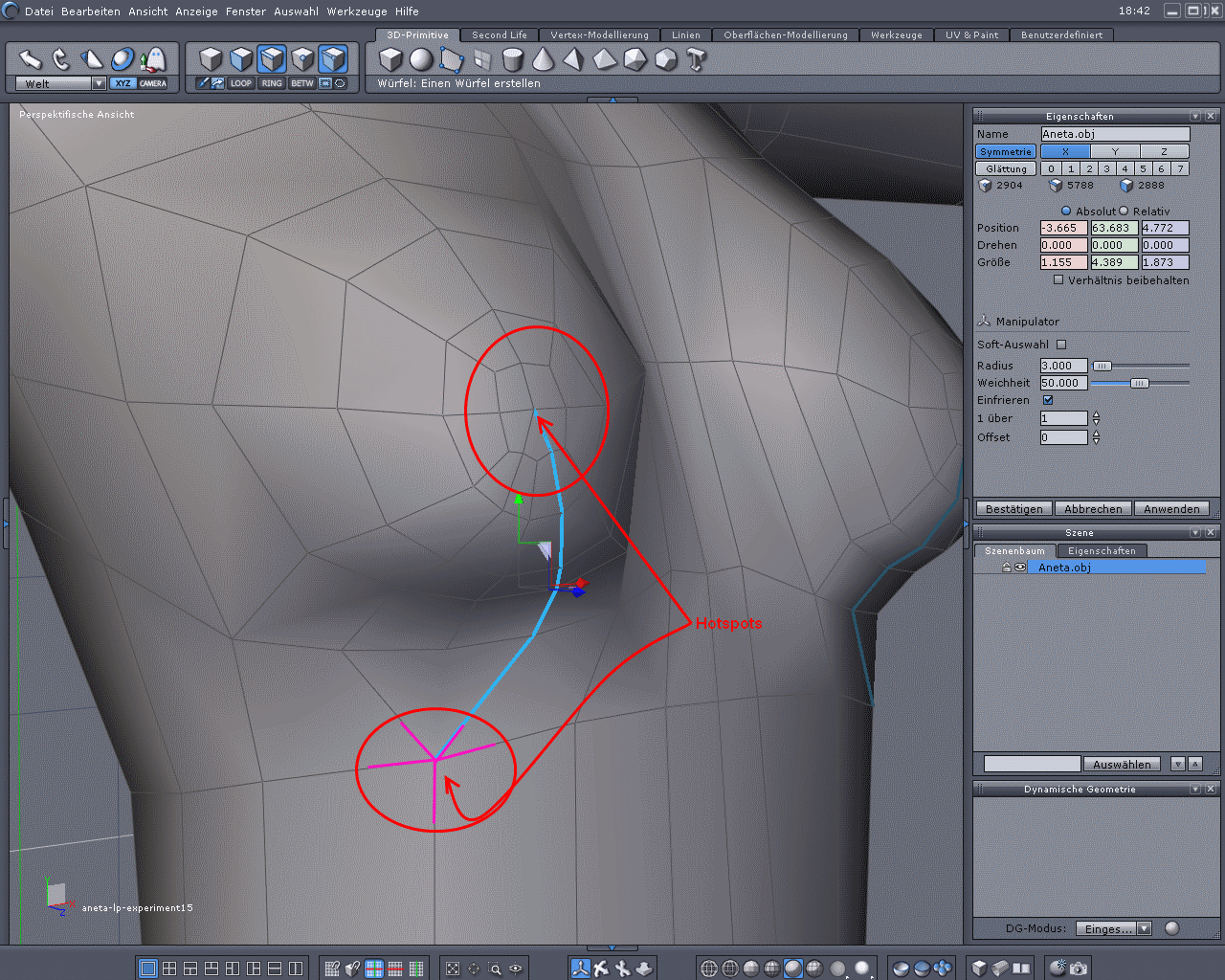Collapse the Dynamische Geometrie panel arrow
This screenshot has width=1225, height=980.
click(1195, 789)
